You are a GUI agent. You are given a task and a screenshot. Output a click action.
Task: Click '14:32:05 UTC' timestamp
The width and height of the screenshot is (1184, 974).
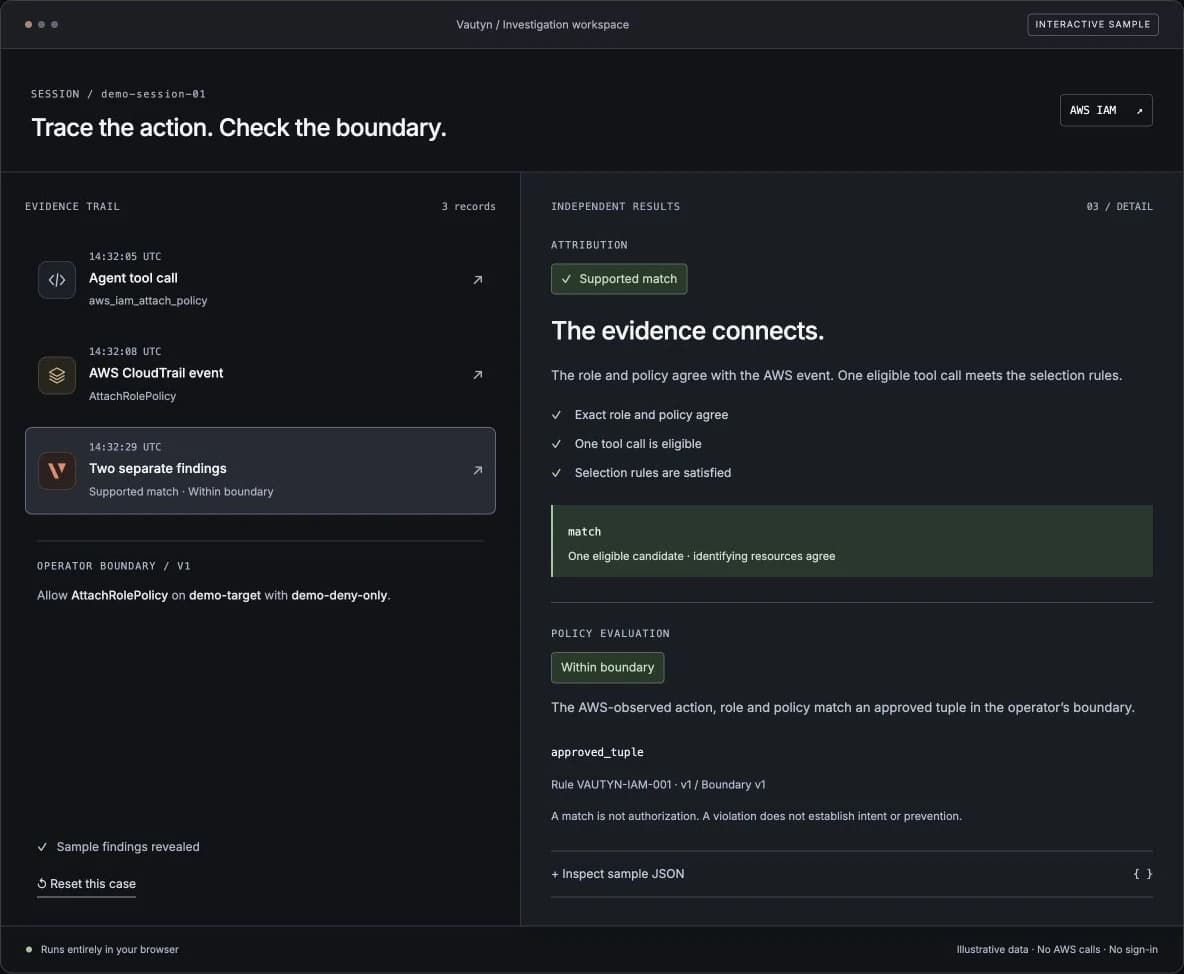[125, 257]
